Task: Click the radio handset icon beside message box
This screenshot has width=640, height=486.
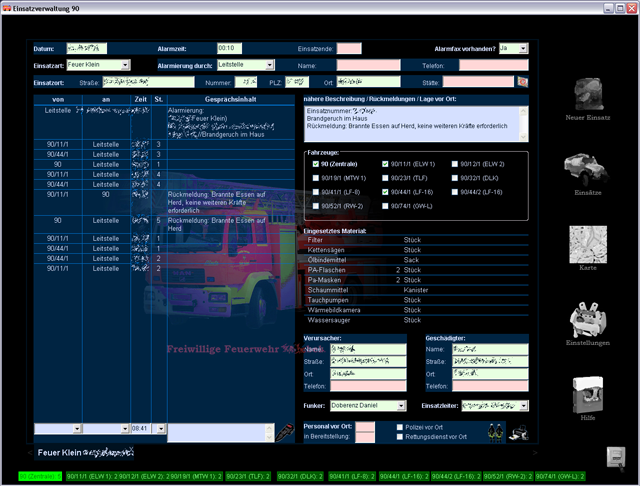Action: (x=285, y=433)
